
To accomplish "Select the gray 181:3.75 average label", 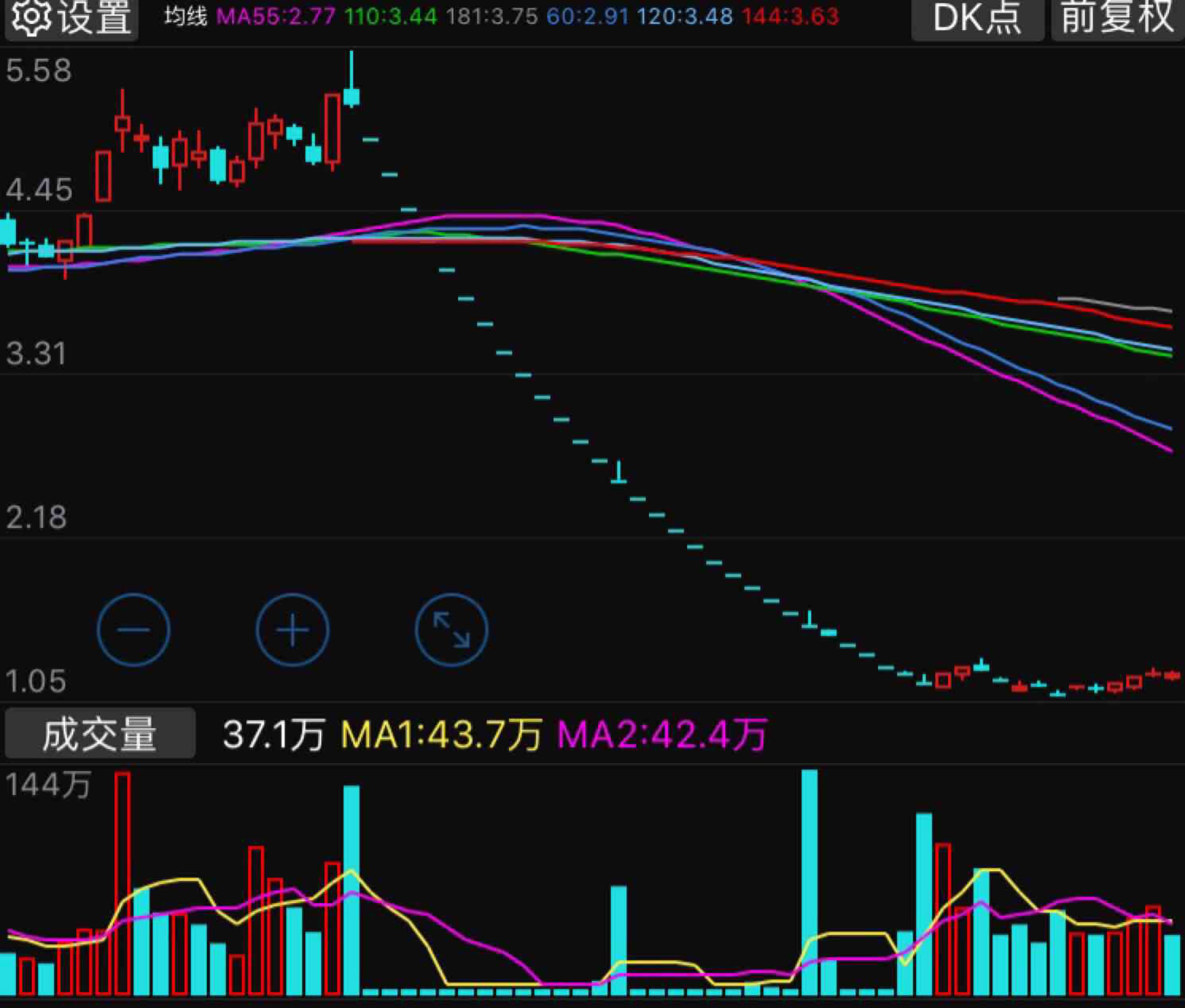I will coord(491,17).
